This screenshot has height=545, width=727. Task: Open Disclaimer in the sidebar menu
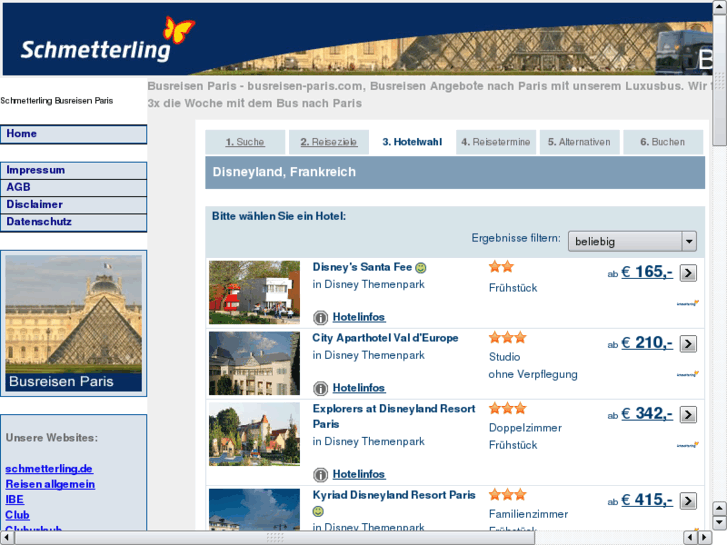[73, 205]
